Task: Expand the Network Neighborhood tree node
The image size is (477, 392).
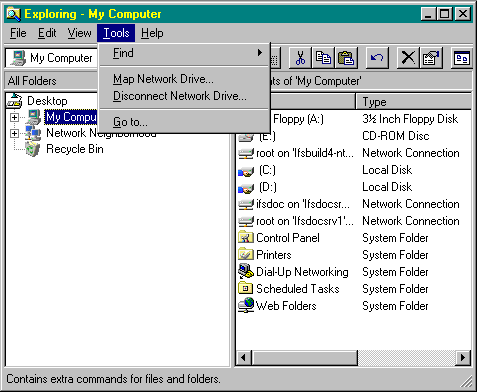Action: click(x=14, y=134)
